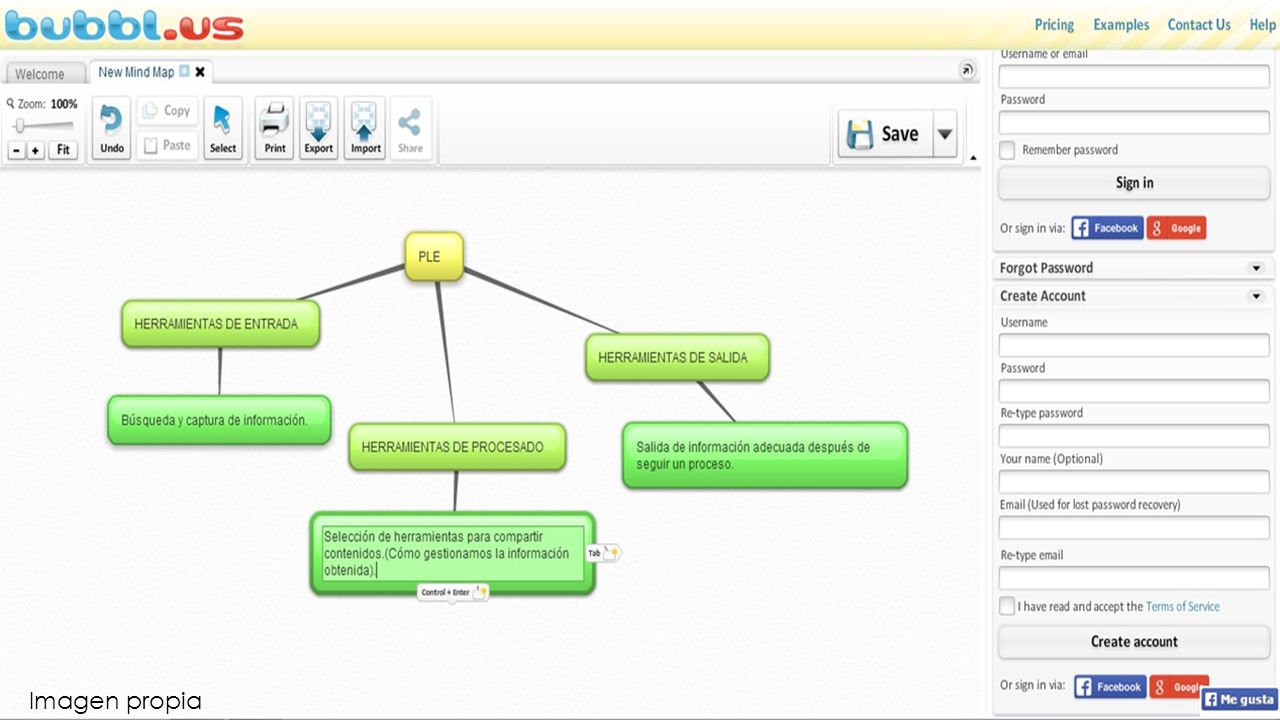This screenshot has height=720, width=1280.
Task: Click the Tab add-sibling bubble hint icon
Action: (604, 553)
